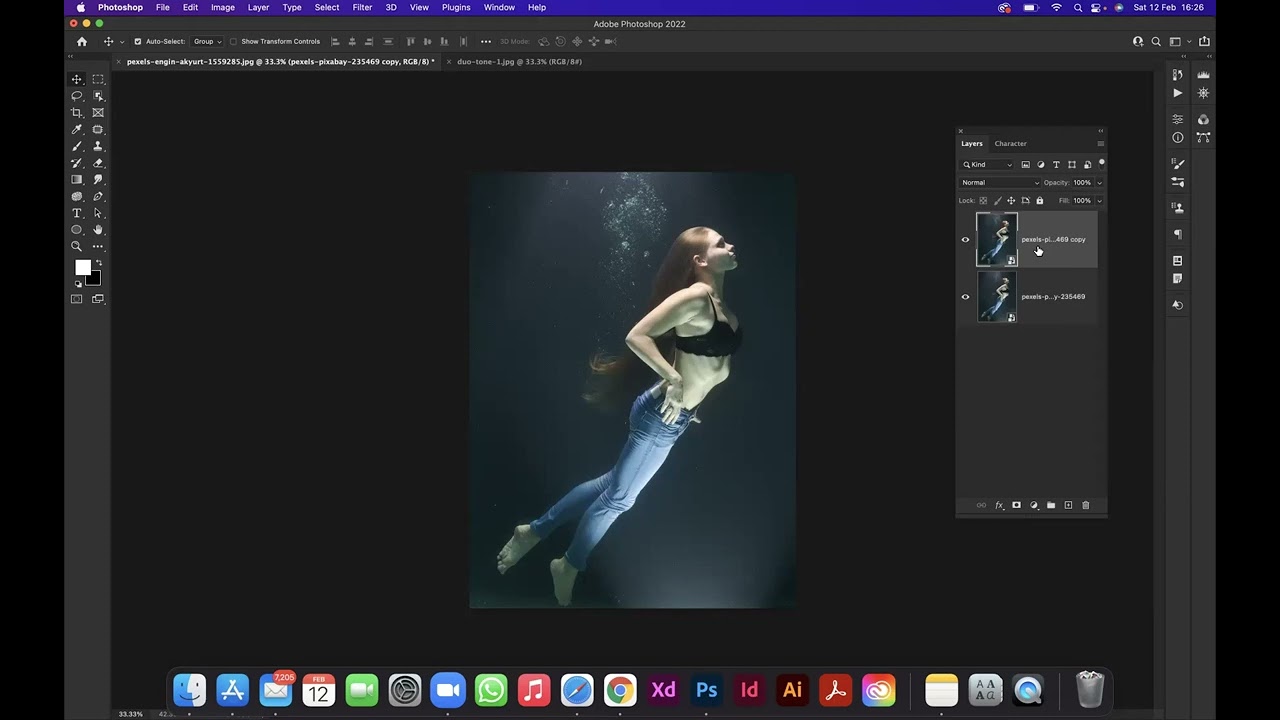Delete layer with the trash icon
The image size is (1280, 720).
(x=1086, y=505)
